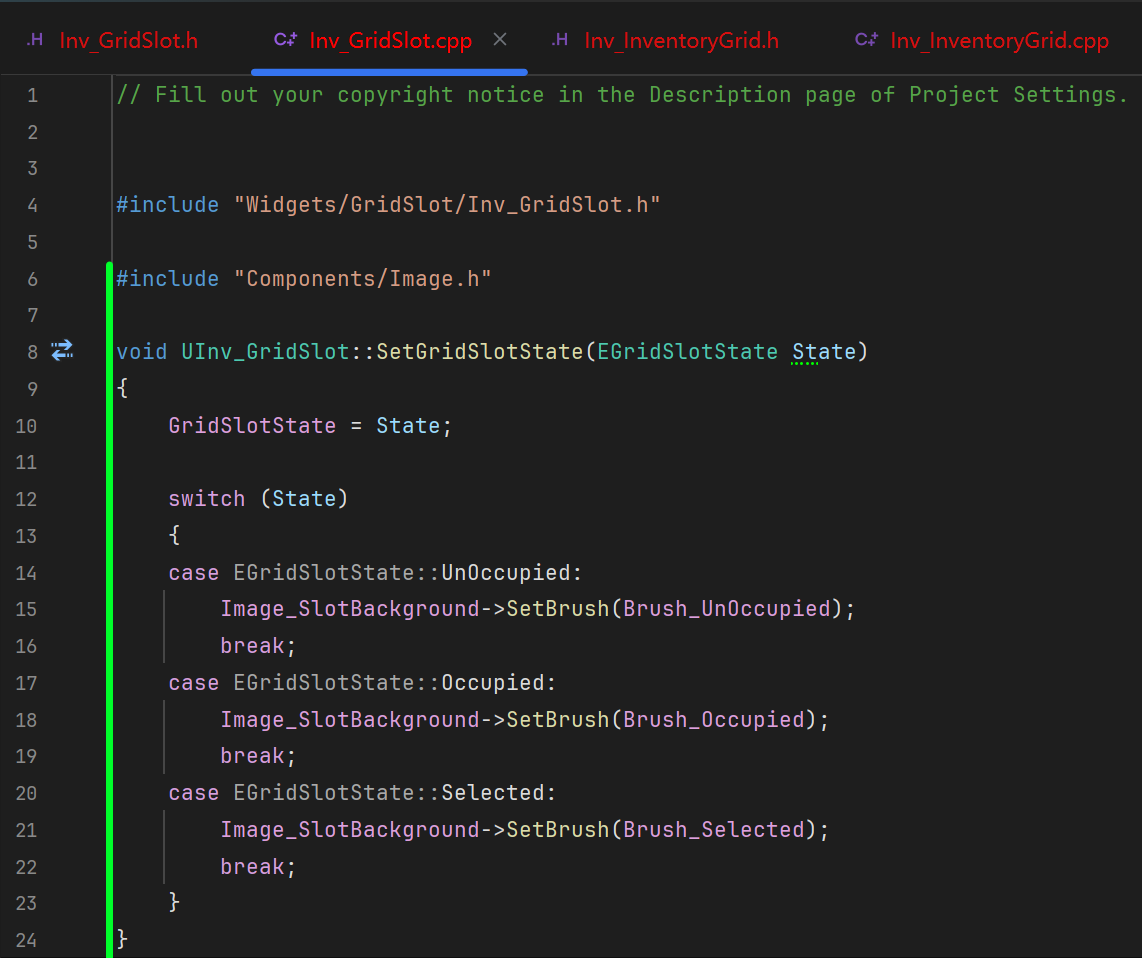The image size is (1142, 958).
Task: Click the C++ icon on Inv_InventoryGrid.cpp tab
Action: 866,40
